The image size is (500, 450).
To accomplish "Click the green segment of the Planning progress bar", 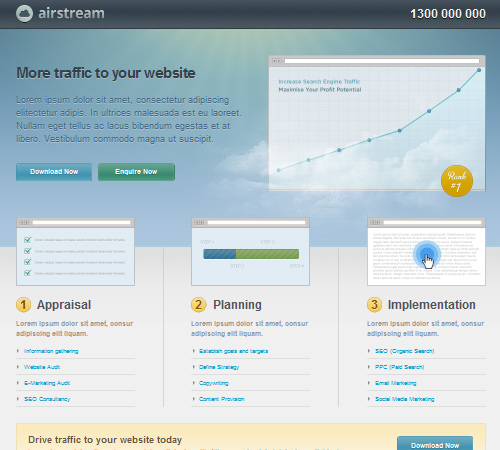I will (x=267, y=254).
